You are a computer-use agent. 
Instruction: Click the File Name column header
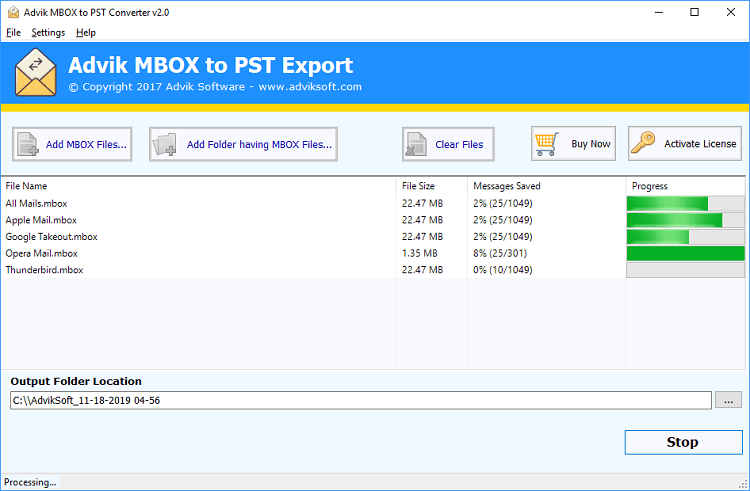point(26,186)
